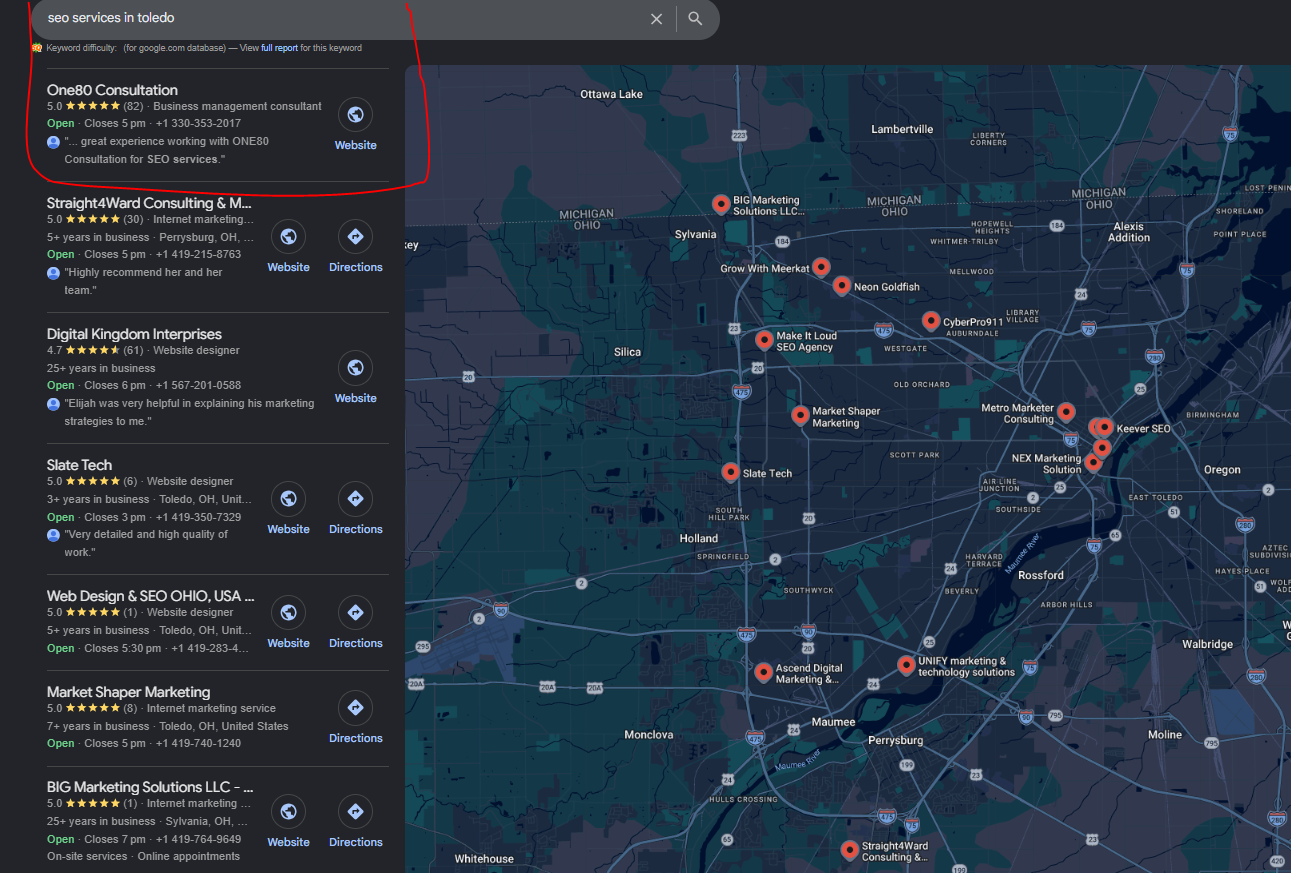Click phone number +1 419-350-7329

198,517
